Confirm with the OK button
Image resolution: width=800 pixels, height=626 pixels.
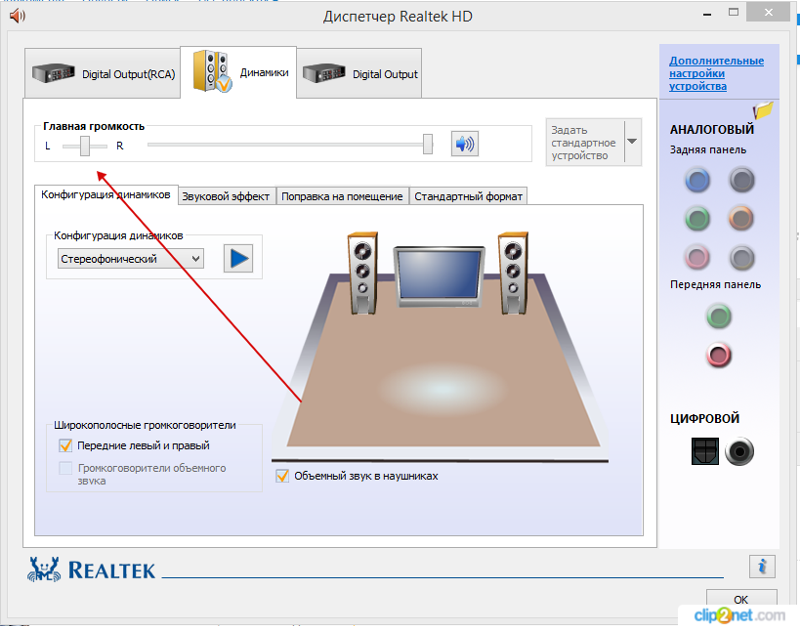tap(741, 599)
